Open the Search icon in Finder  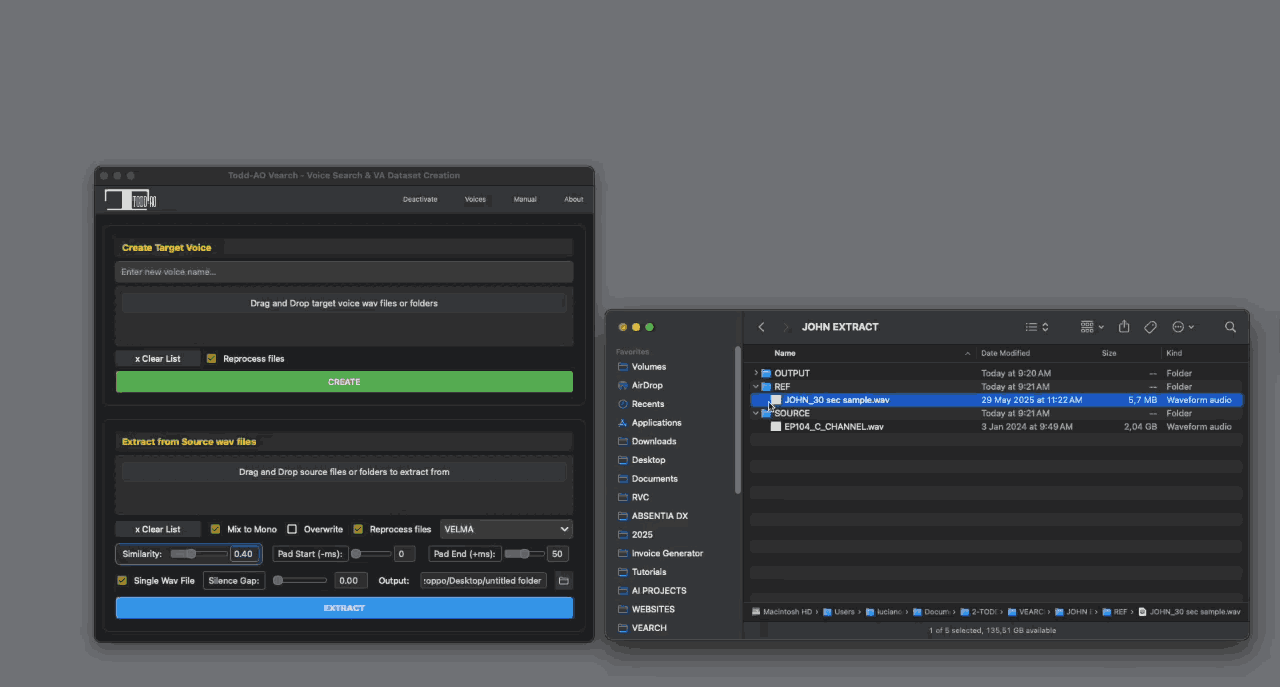click(x=1230, y=326)
